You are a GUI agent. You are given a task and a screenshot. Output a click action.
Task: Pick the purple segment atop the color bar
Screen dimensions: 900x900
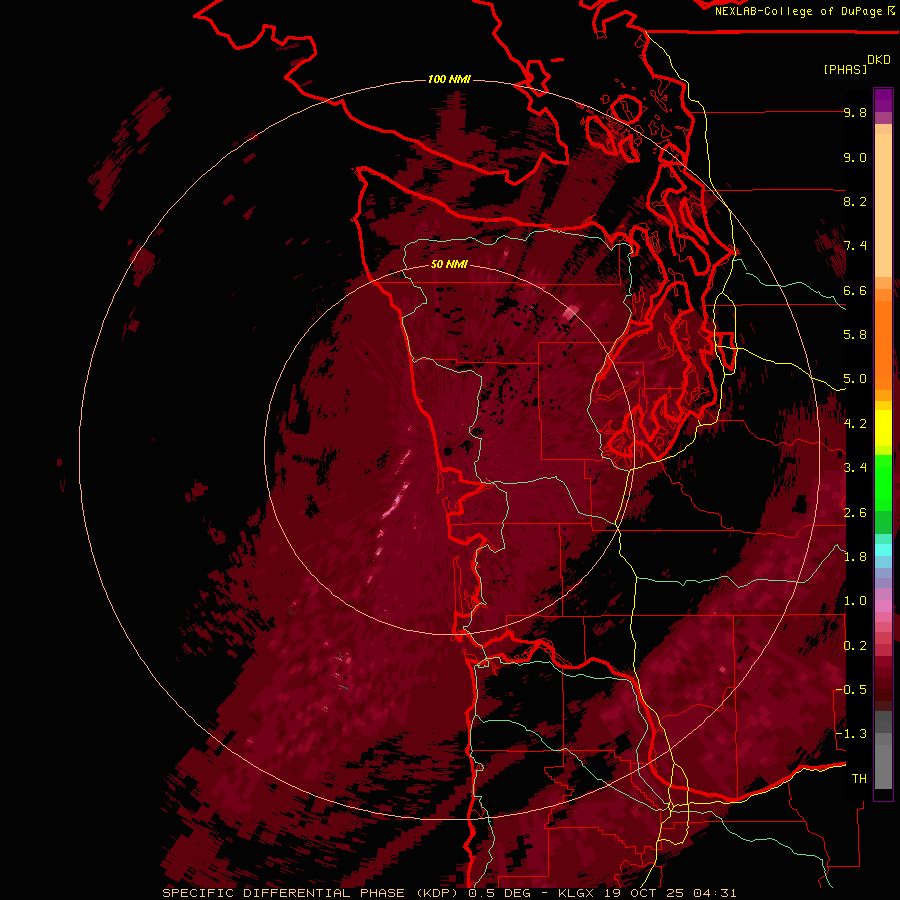click(x=883, y=100)
